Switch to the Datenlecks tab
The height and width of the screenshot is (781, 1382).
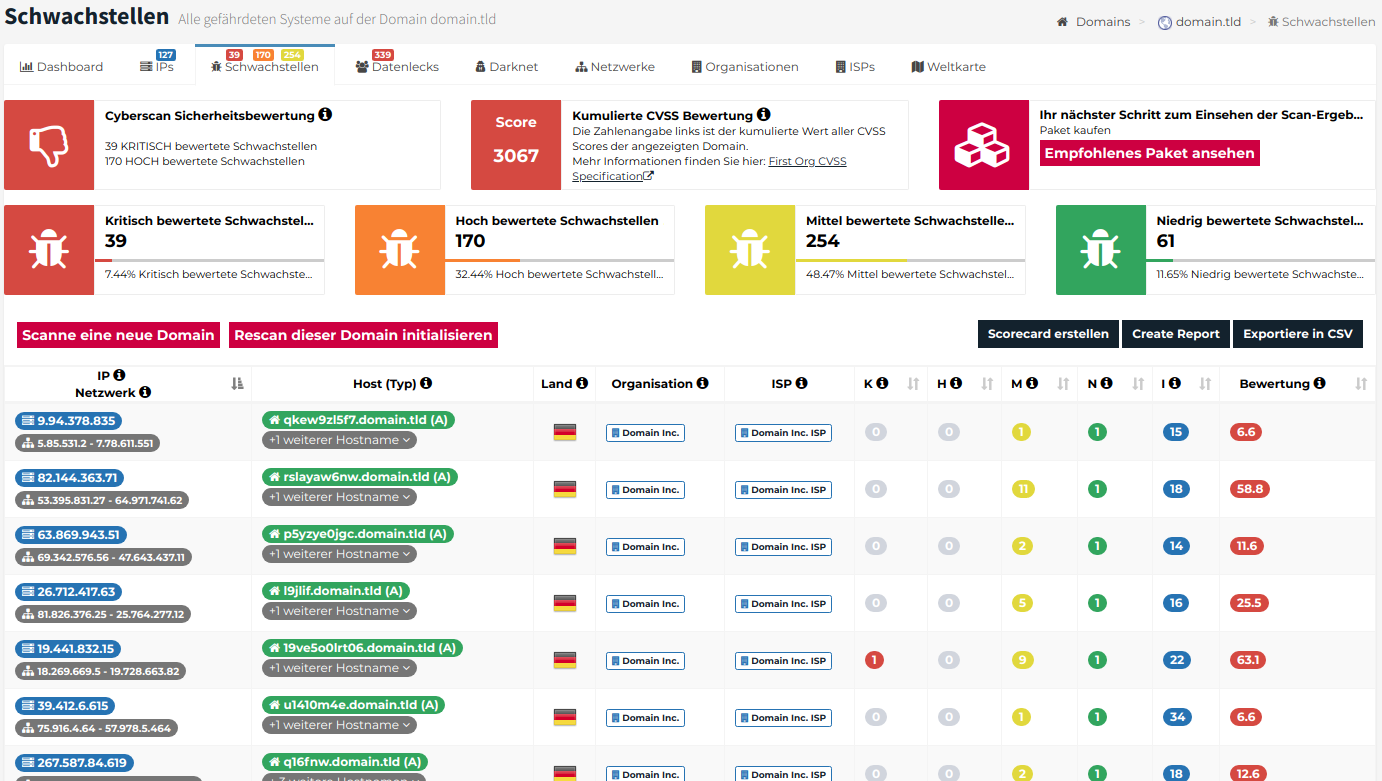(397, 67)
